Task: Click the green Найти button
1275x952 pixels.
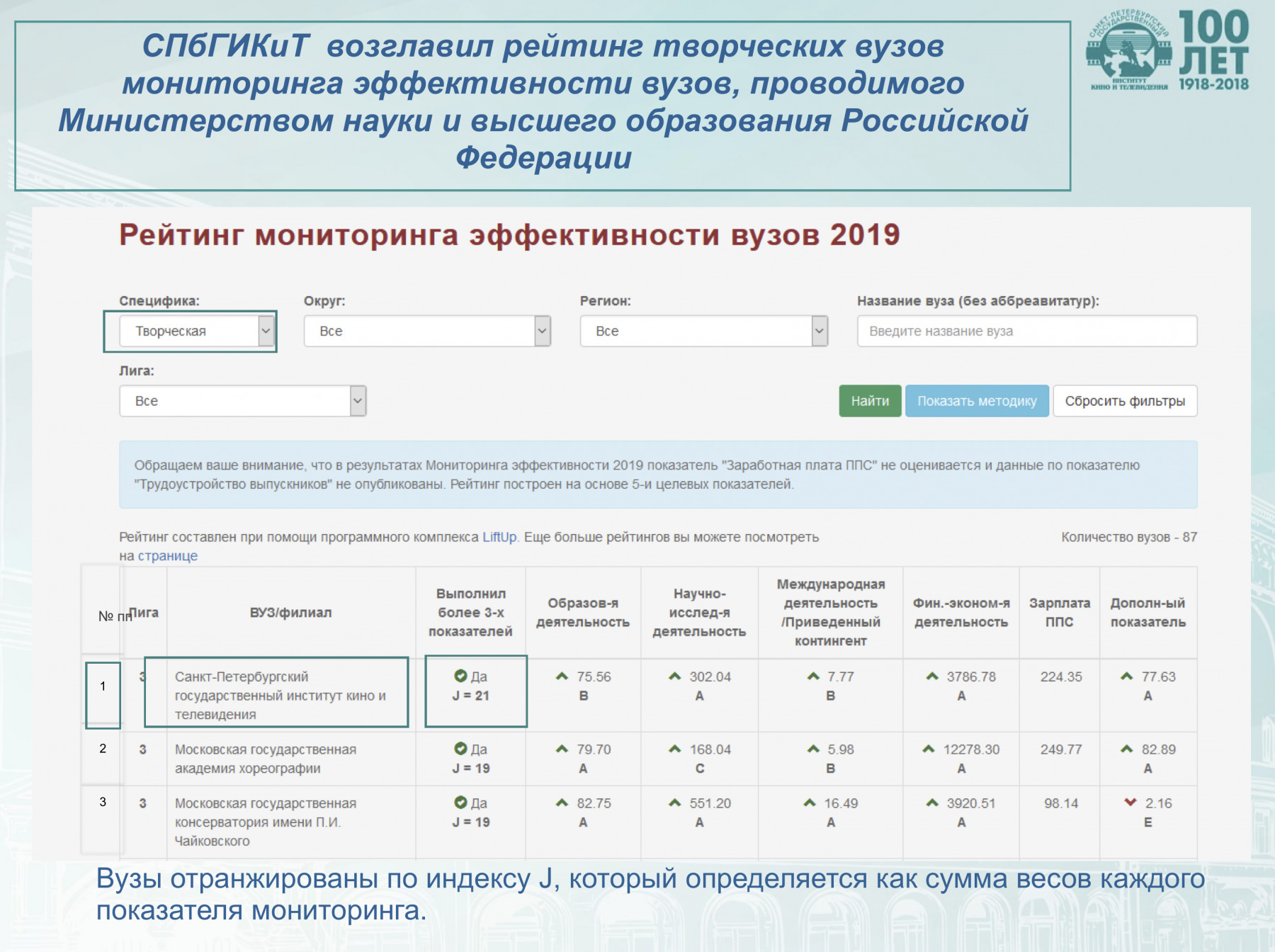Action: (870, 401)
